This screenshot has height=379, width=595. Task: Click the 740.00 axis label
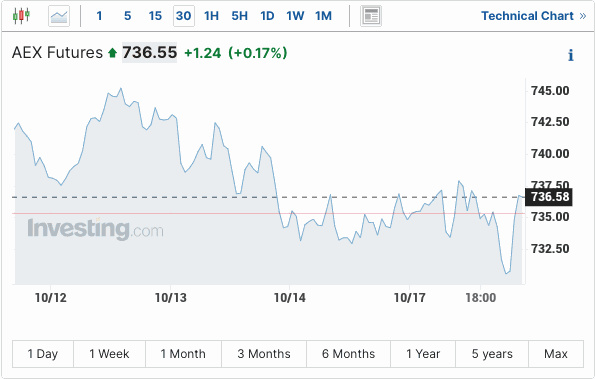pos(550,154)
